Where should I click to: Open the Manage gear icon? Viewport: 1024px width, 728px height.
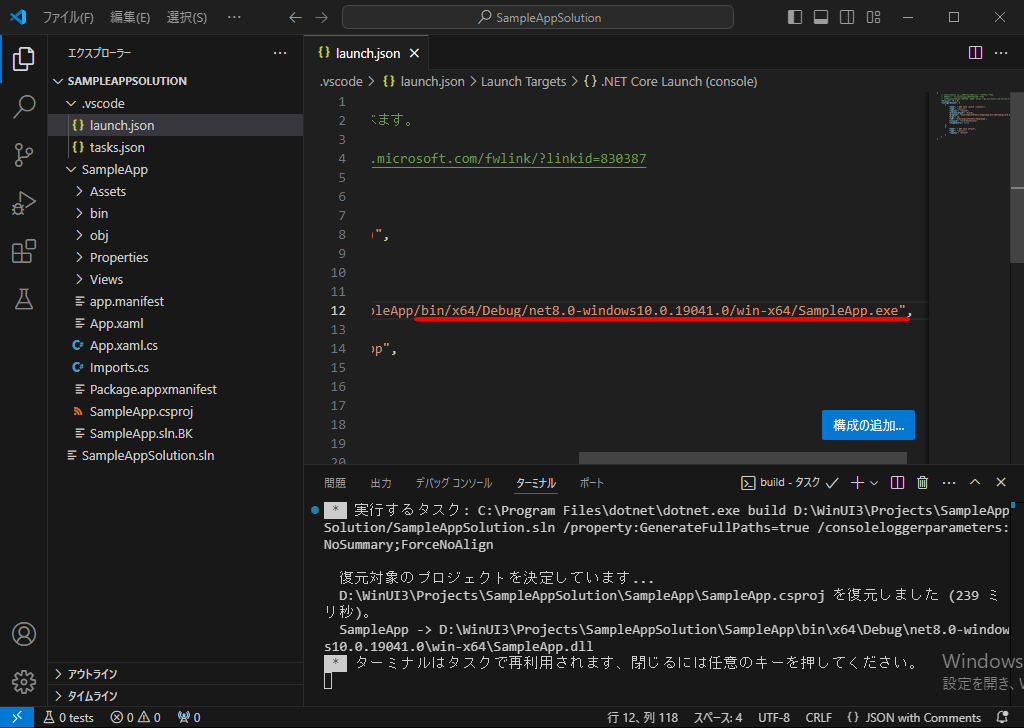24,682
